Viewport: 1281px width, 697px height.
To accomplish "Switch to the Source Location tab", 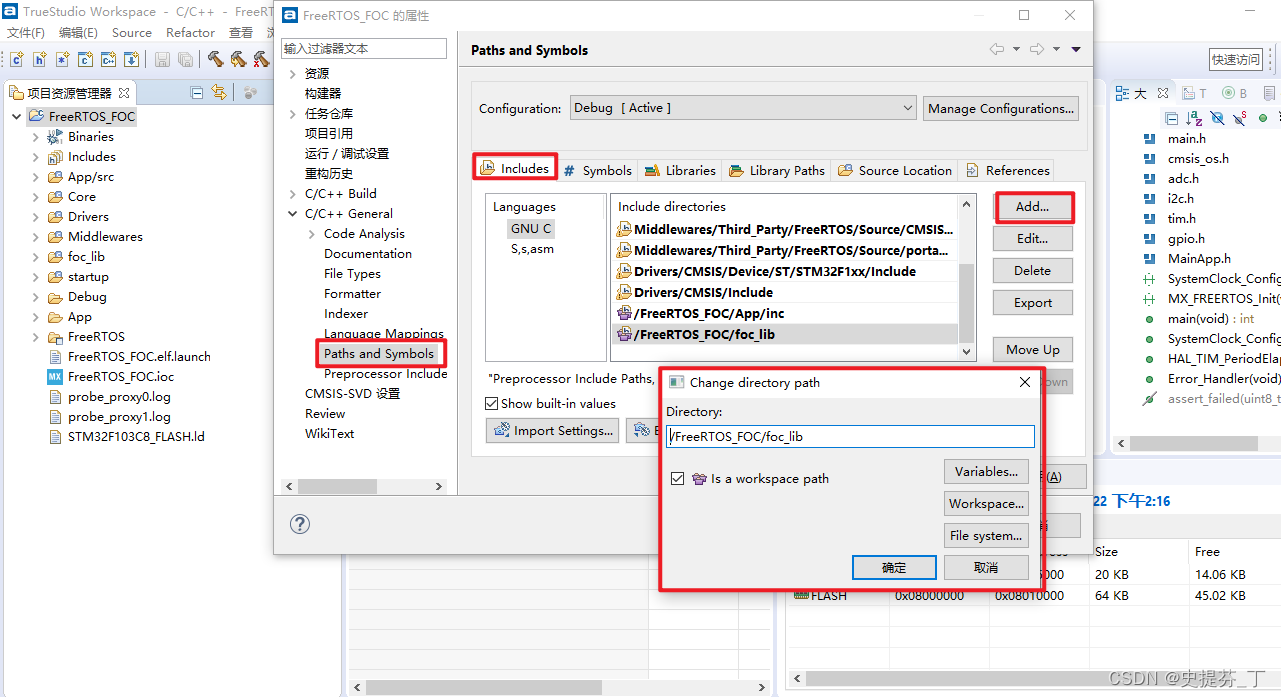I will pos(895,170).
